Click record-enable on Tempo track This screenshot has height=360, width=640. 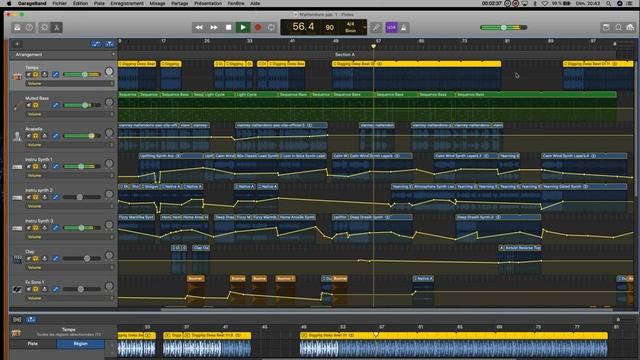click(x=44, y=74)
